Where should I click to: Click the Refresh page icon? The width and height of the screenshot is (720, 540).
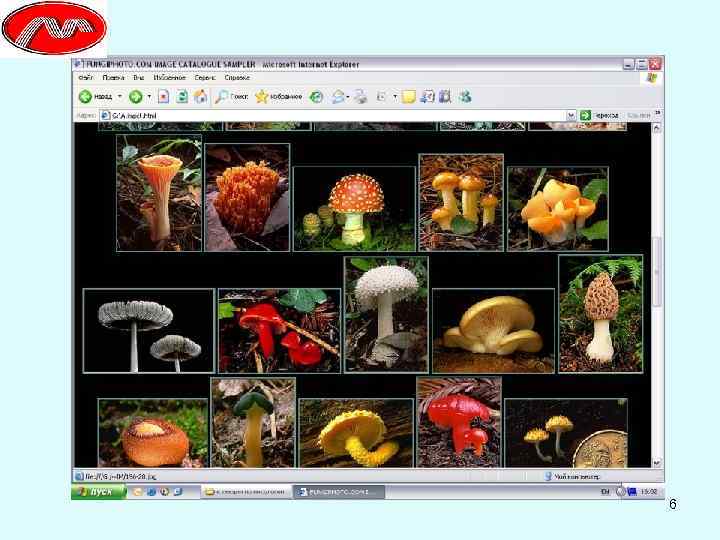tap(182, 97)
